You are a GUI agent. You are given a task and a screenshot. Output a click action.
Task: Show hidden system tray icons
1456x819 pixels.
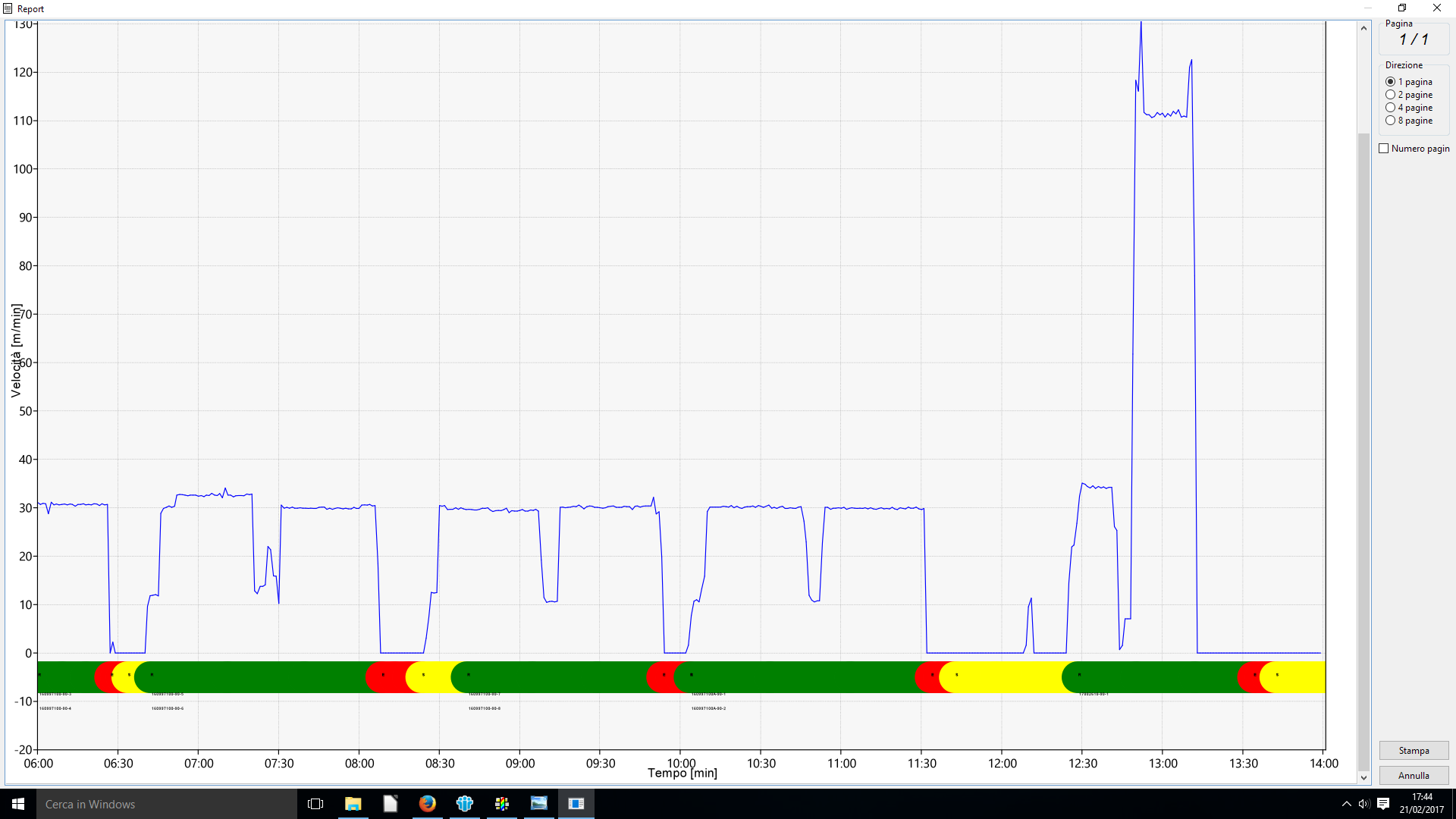click(1346, 804)
